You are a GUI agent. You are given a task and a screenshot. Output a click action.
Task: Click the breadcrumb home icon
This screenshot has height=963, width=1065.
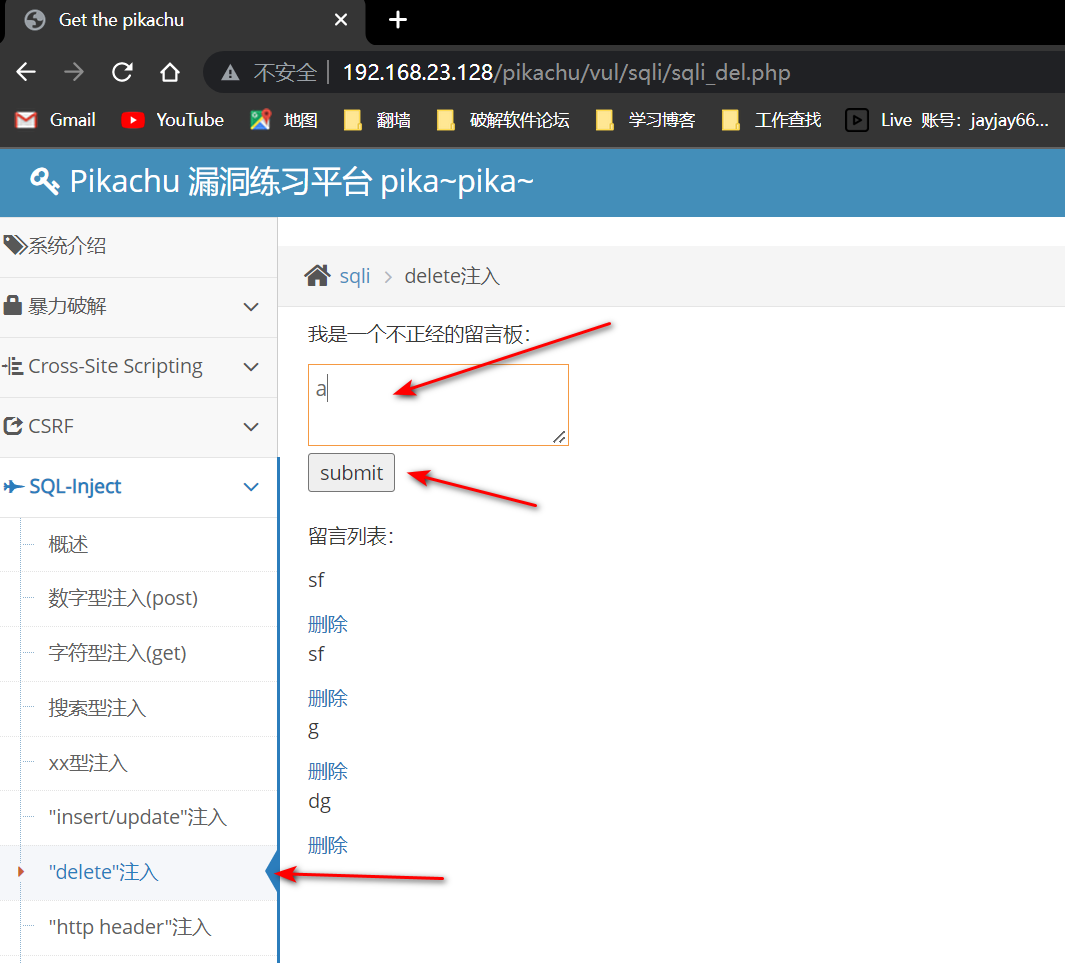pos(317,276)
